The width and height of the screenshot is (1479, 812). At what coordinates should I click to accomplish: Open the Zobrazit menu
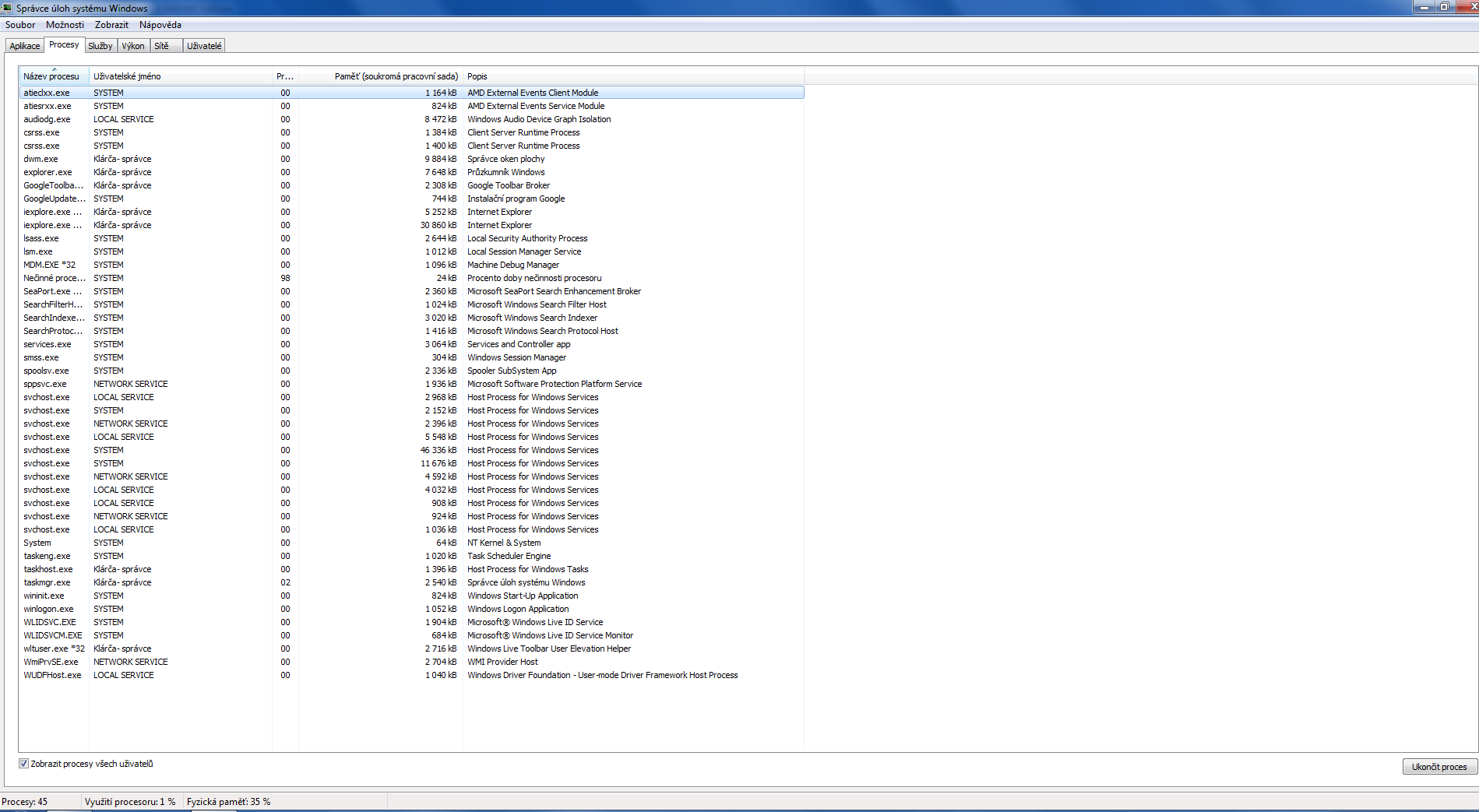[111, 25]
